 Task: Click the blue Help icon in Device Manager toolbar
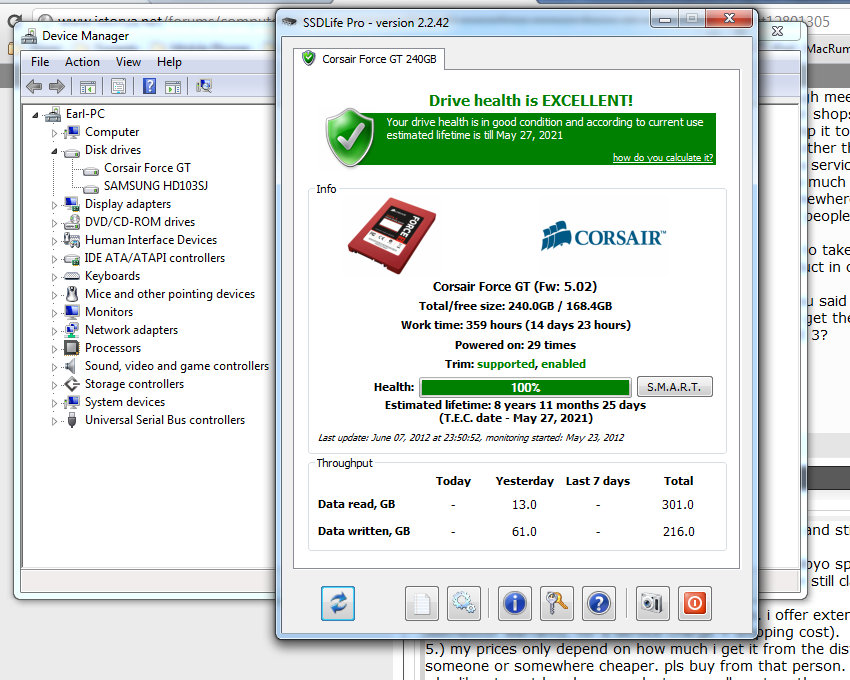149,86
